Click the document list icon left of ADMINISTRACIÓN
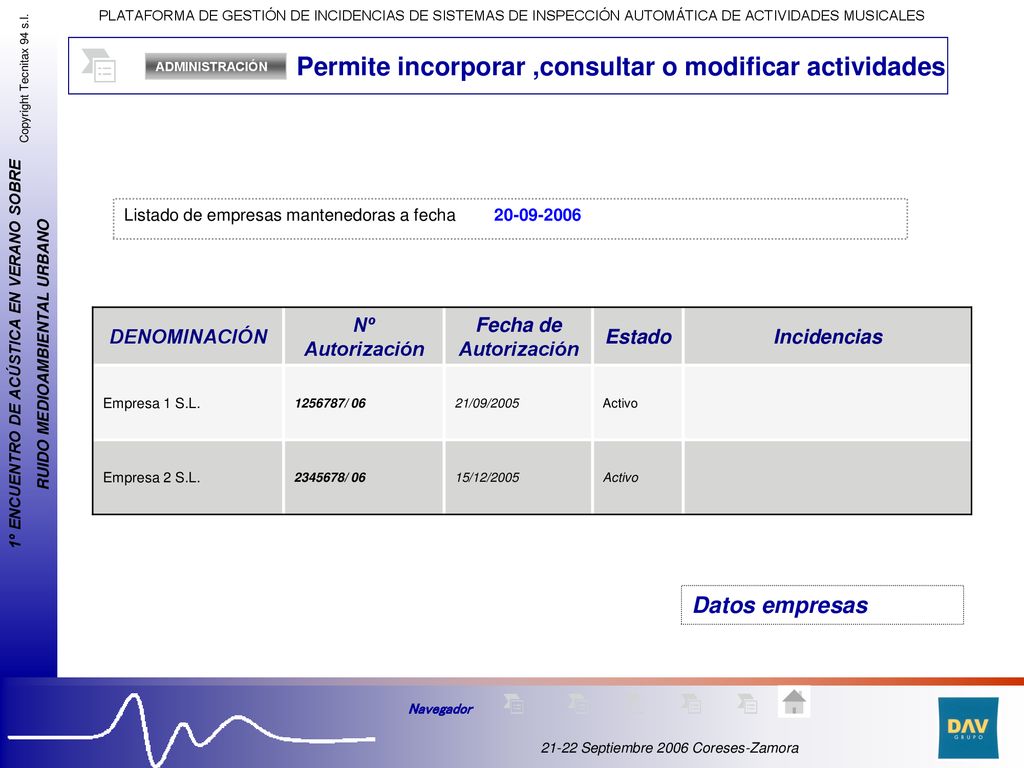 tap(99, 65)
